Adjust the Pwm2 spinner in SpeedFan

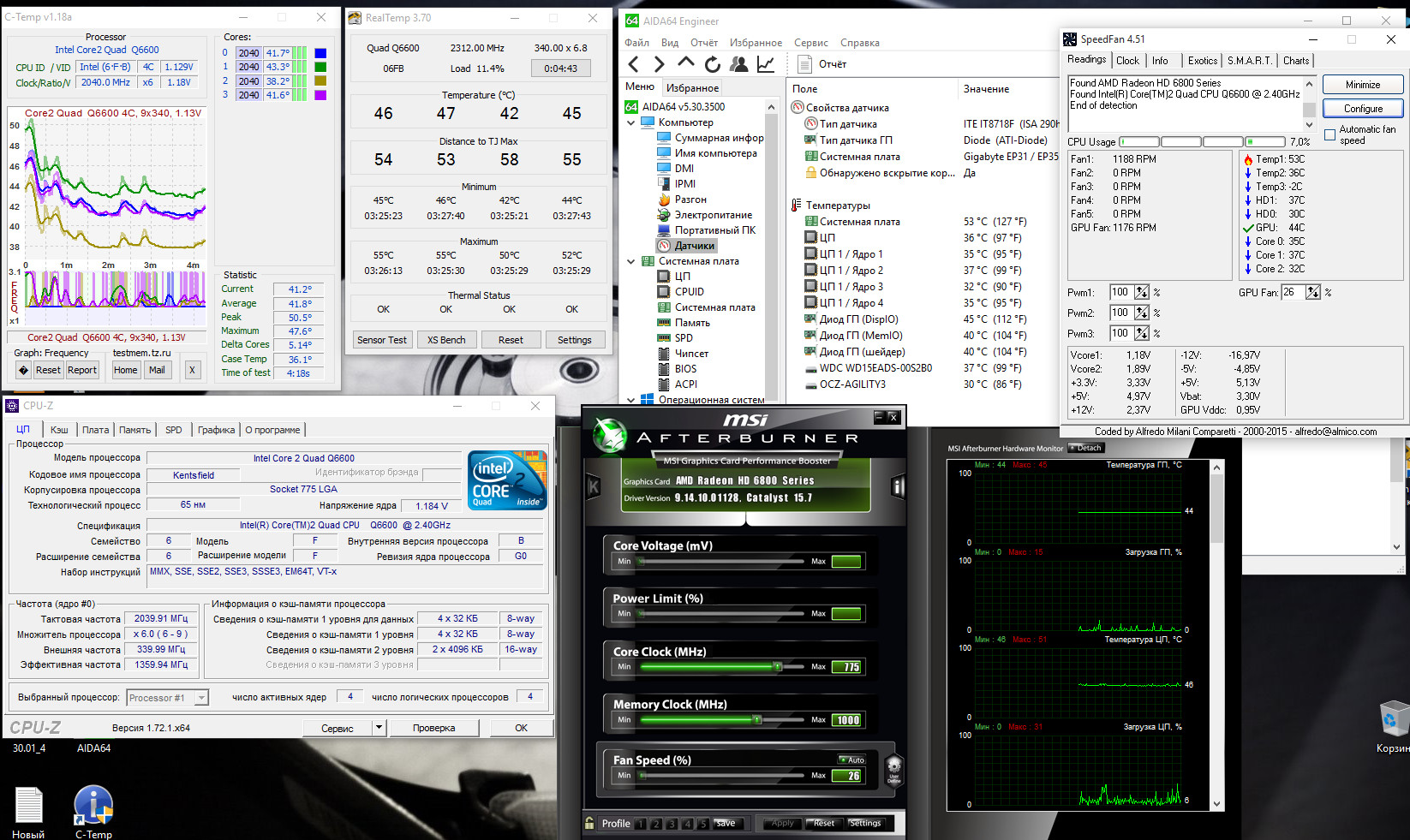click(1141, 313)
